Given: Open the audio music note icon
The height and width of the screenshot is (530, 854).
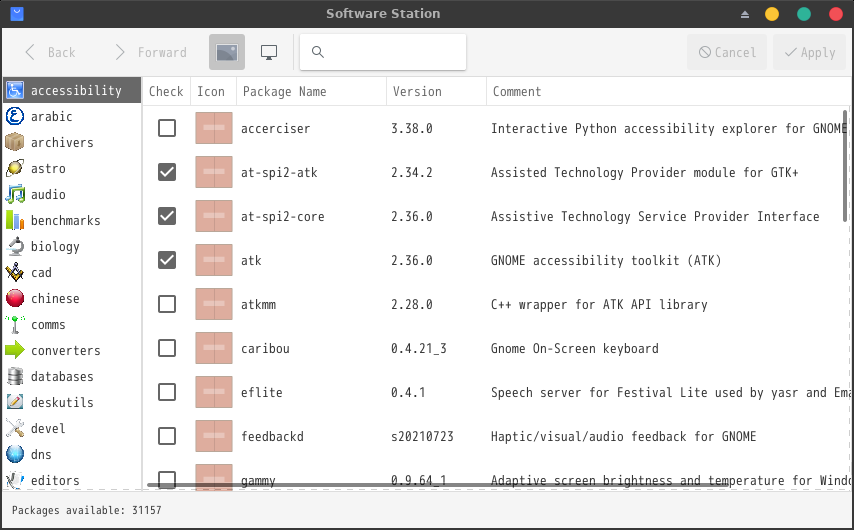Looking at the screenshot, I should tap(15, 194).
